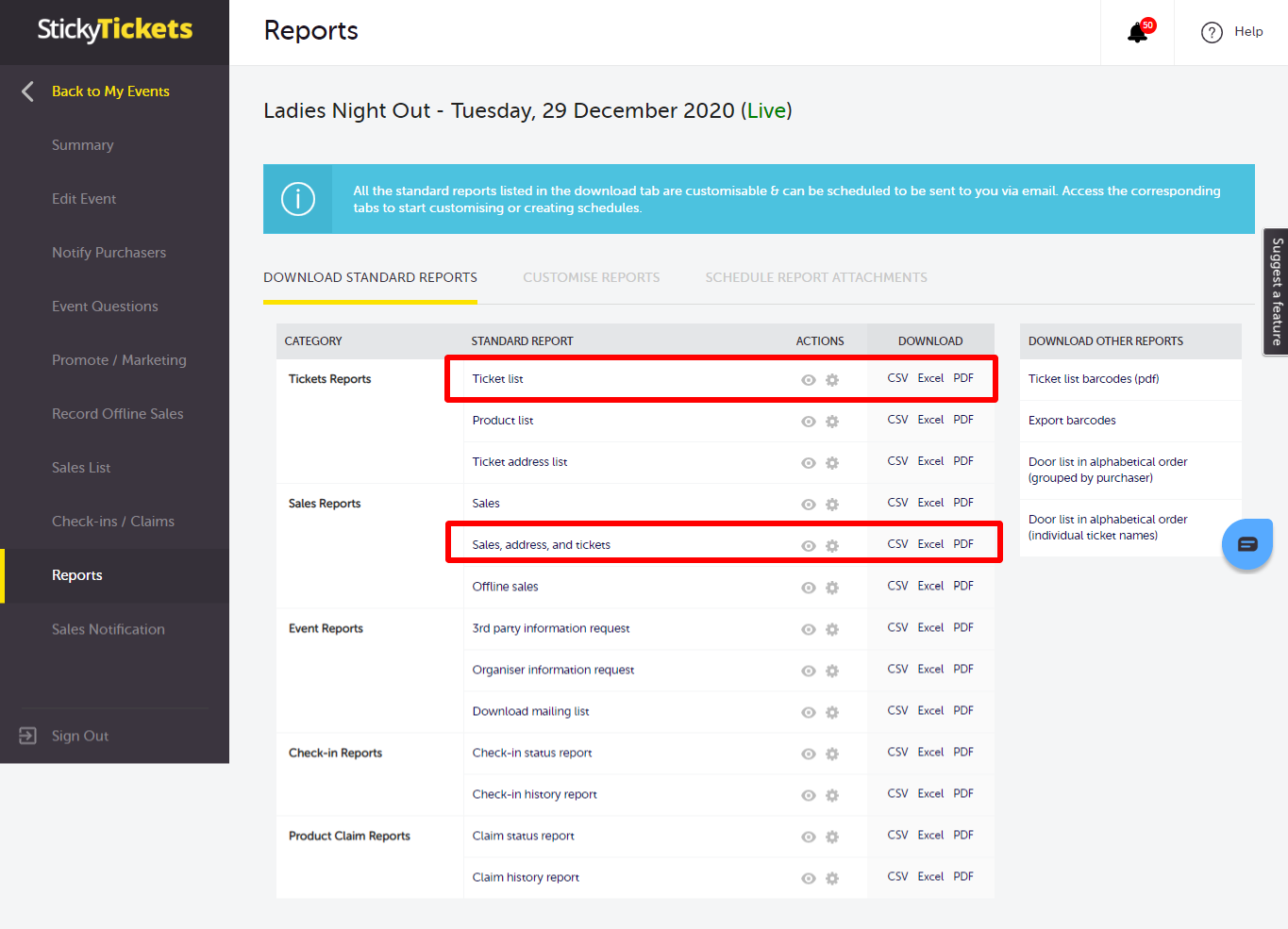Click the Suggest a feature side tab
The height and width of the screenshot is (929, 1288).
[x=1277, y=291]
